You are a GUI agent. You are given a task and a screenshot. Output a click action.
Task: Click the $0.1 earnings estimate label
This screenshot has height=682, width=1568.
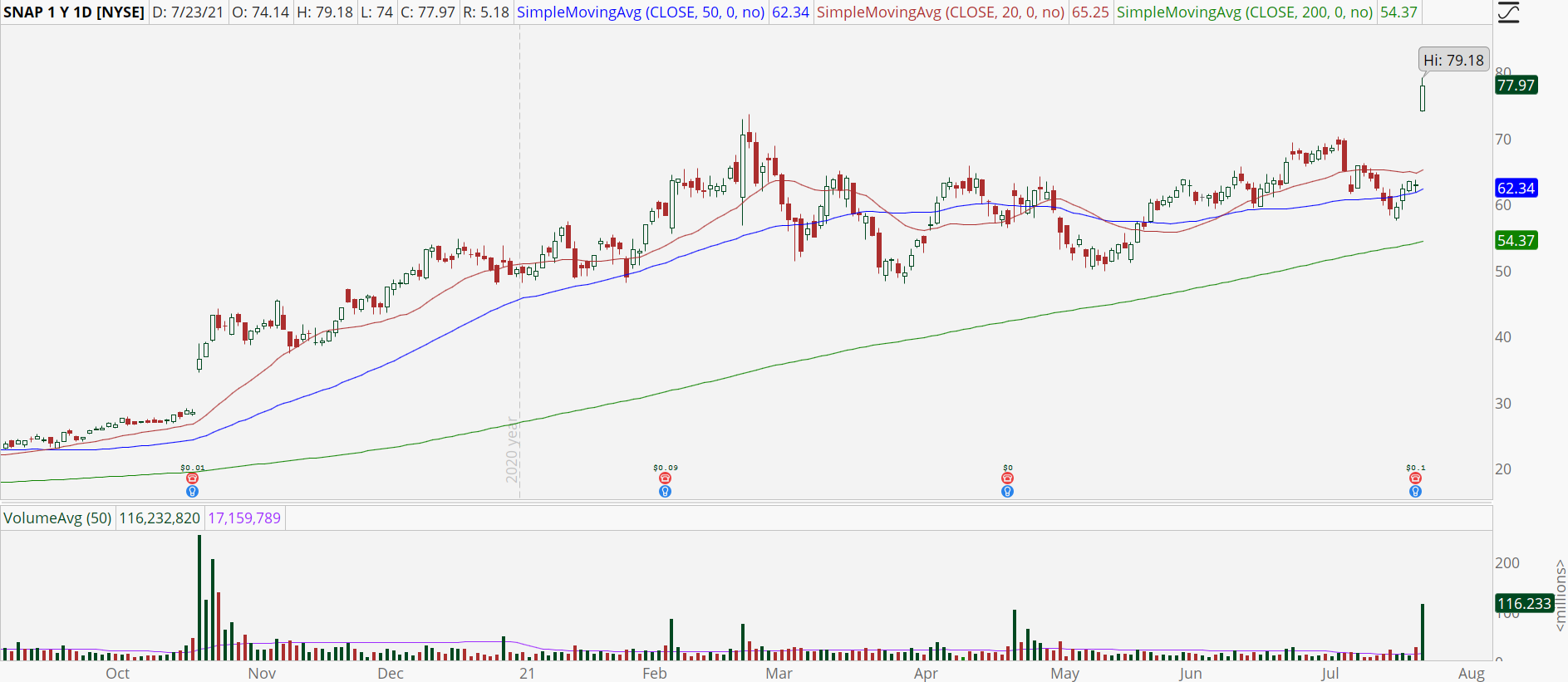[1416, 468]
